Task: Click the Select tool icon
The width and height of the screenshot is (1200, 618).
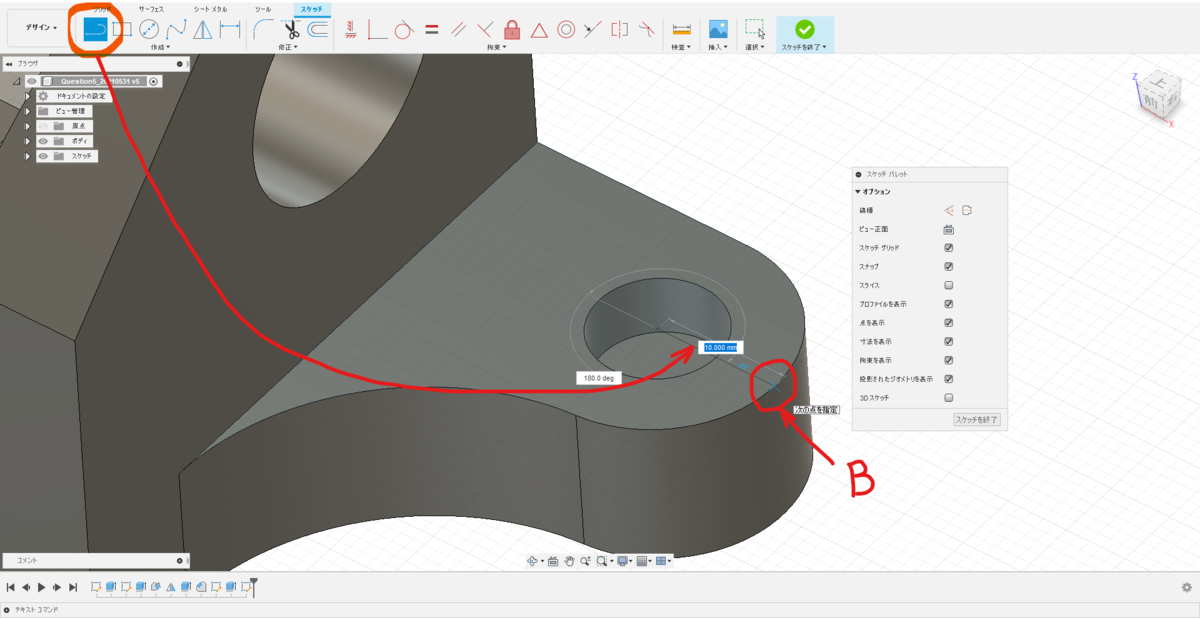Action: point(755,29)
